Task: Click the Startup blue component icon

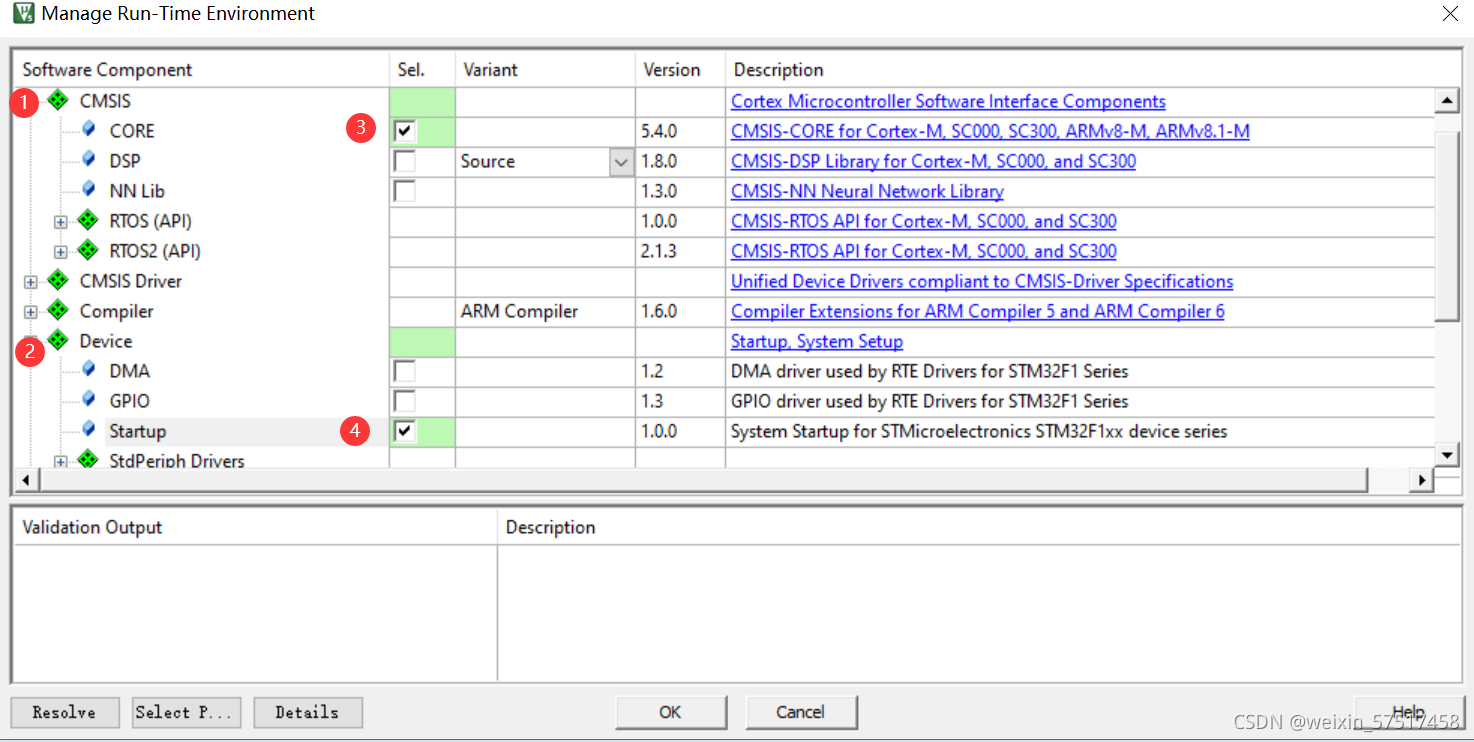Action: point(89,429)
